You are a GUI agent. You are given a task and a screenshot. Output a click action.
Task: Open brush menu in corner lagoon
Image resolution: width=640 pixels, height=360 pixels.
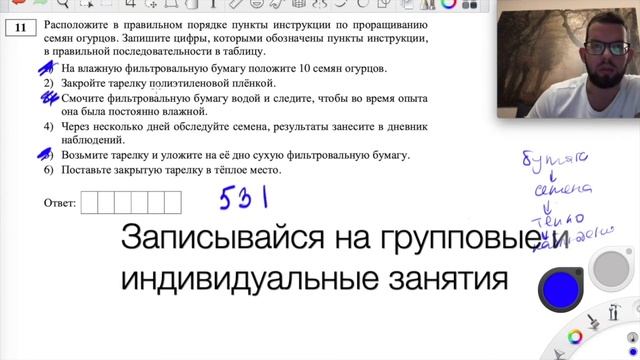click(593, 322)
